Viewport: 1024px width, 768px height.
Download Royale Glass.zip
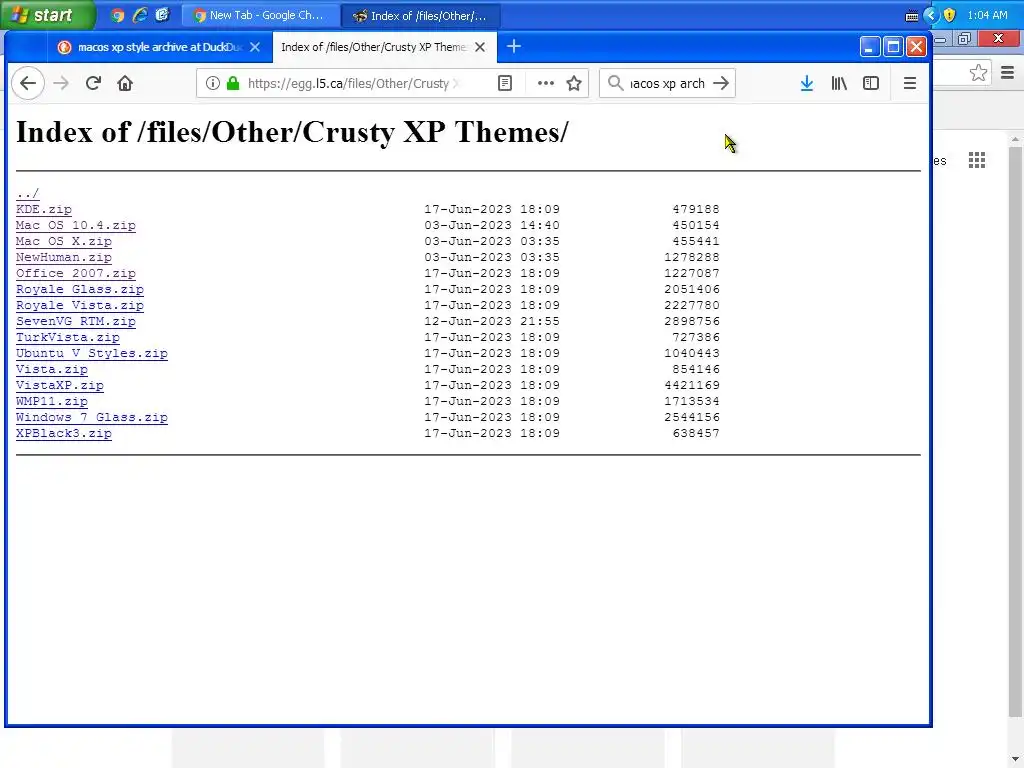[80, 289]
